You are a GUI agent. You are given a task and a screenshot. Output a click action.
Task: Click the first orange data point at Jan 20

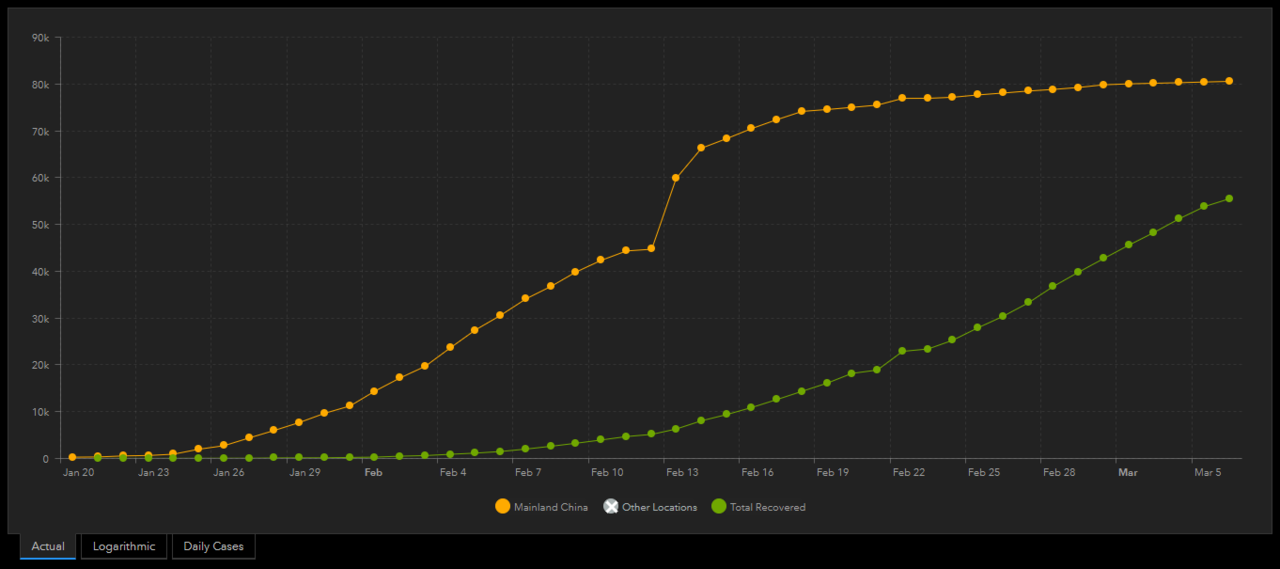click(x=72, y=457)
